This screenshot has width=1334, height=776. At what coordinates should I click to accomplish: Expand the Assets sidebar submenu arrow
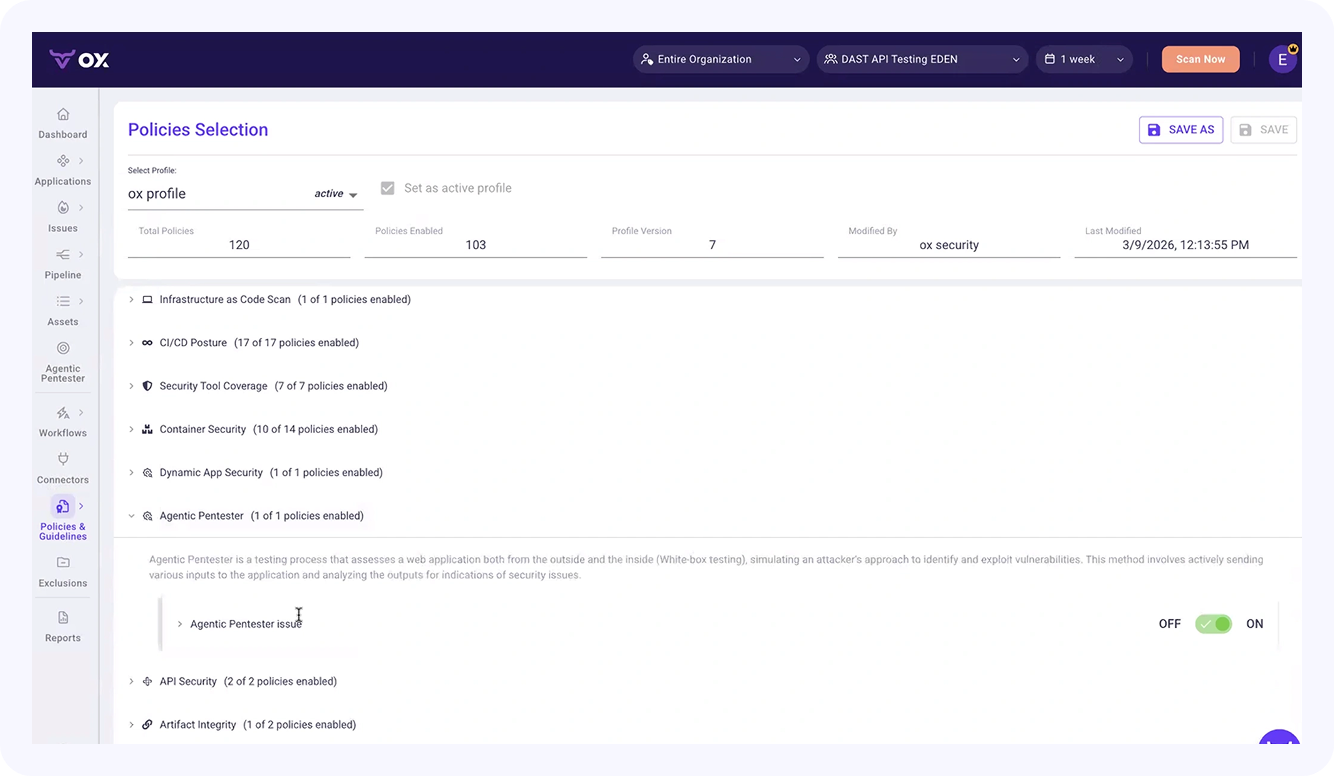pos(82,302)
